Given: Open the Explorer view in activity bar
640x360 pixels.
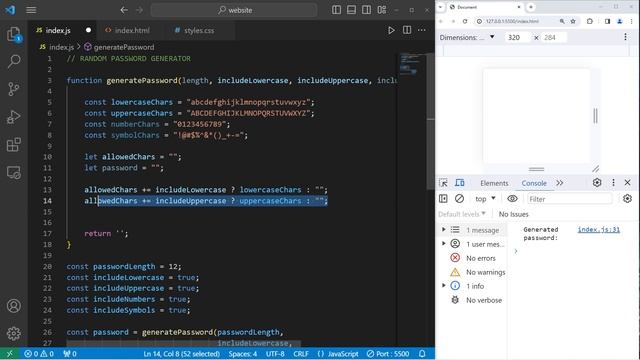Looking at the screenshot, I should pyautogui.click(x=13, y=34).
